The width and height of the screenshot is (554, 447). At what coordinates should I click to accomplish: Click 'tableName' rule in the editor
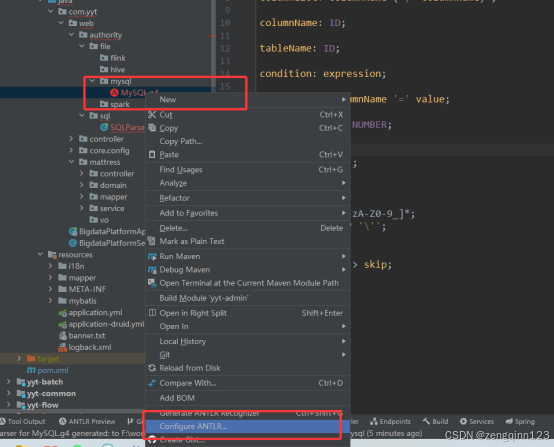click(x=285, y=48)
